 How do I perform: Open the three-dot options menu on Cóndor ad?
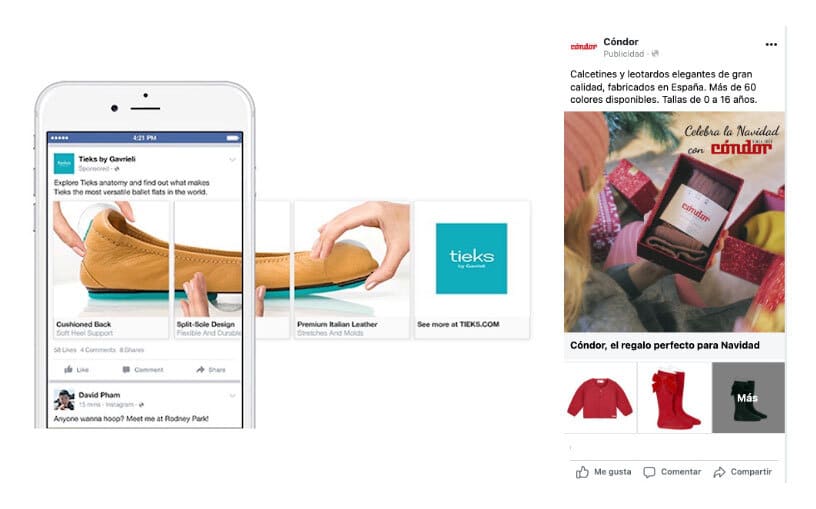[771, 45]
